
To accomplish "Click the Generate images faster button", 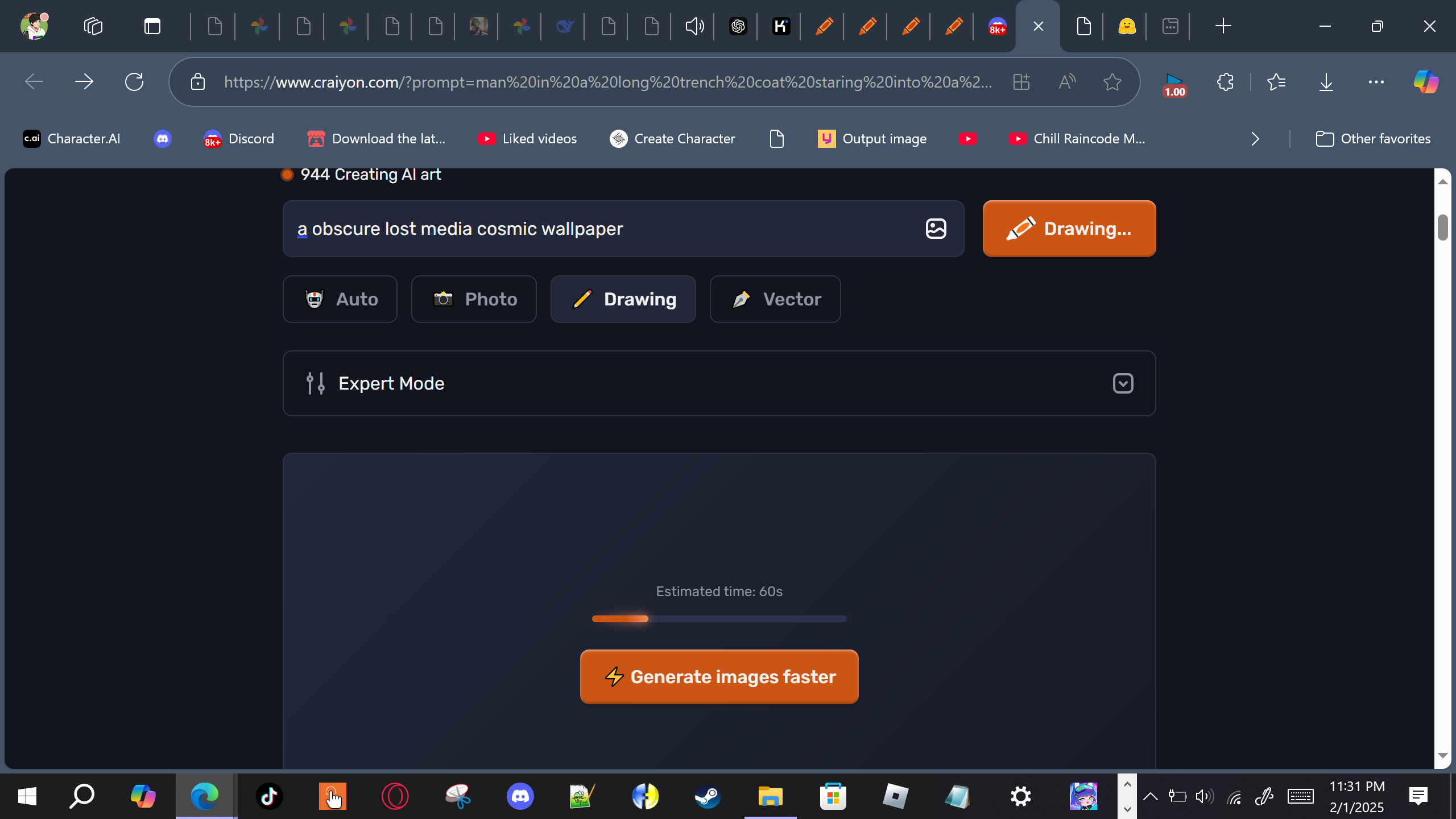I will 719,677.
